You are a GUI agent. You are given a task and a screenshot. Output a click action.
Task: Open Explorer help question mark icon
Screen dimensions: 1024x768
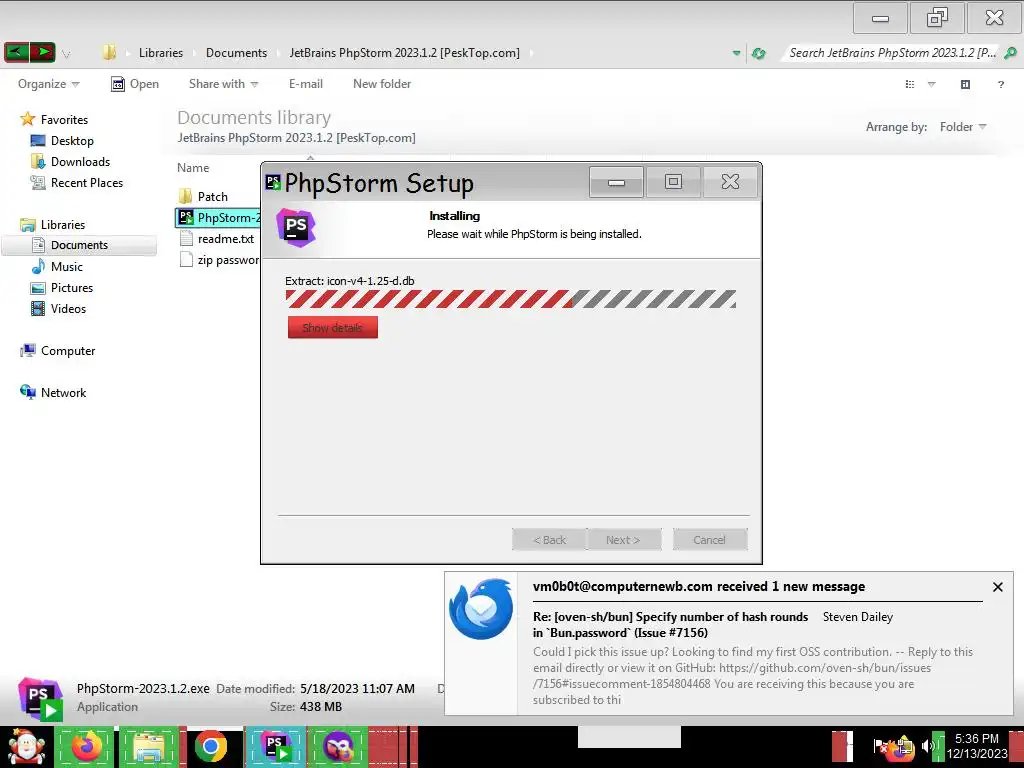(x=1000, y=84)
